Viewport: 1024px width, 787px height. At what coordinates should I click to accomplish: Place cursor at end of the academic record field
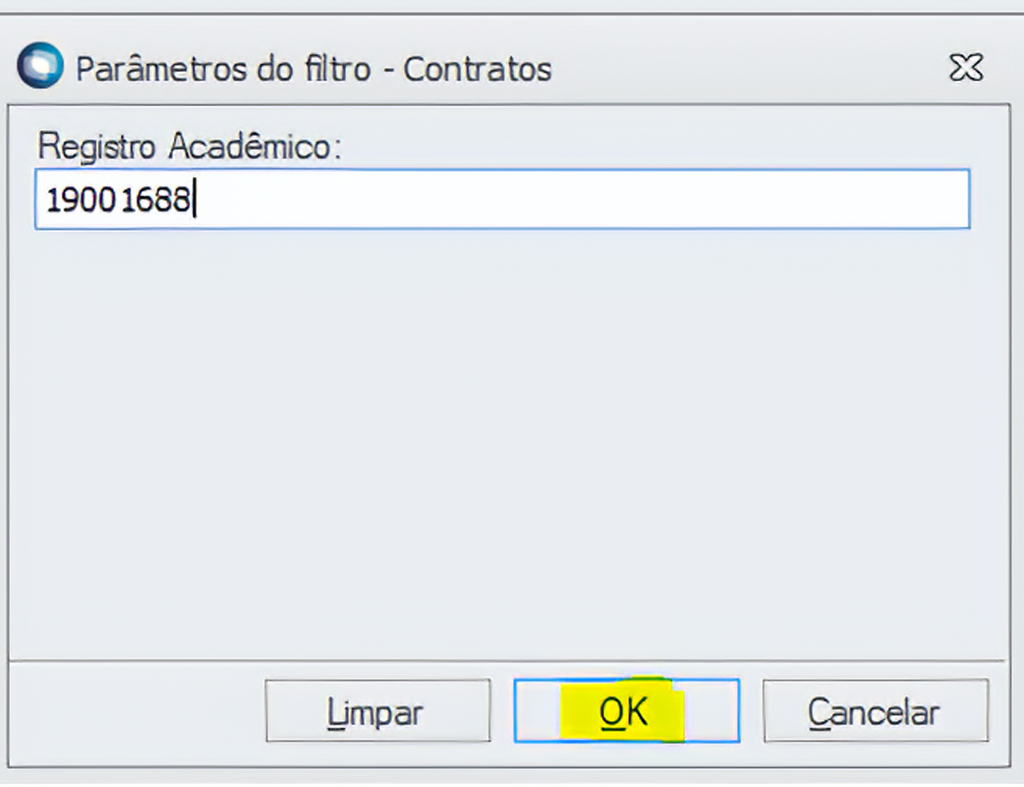coord(196,200)
